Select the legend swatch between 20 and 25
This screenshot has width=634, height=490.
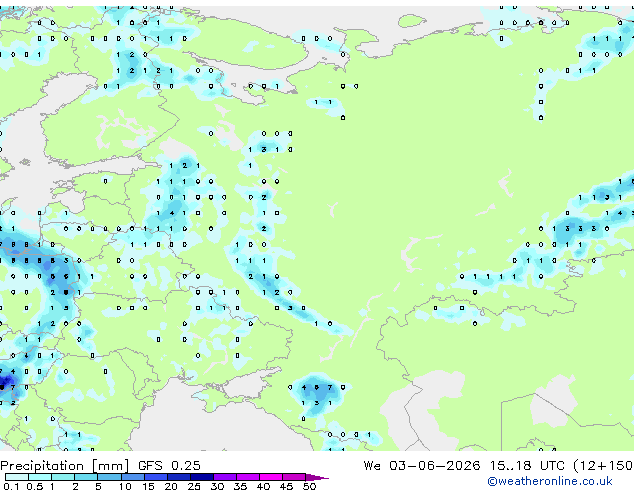coord(179,477)
